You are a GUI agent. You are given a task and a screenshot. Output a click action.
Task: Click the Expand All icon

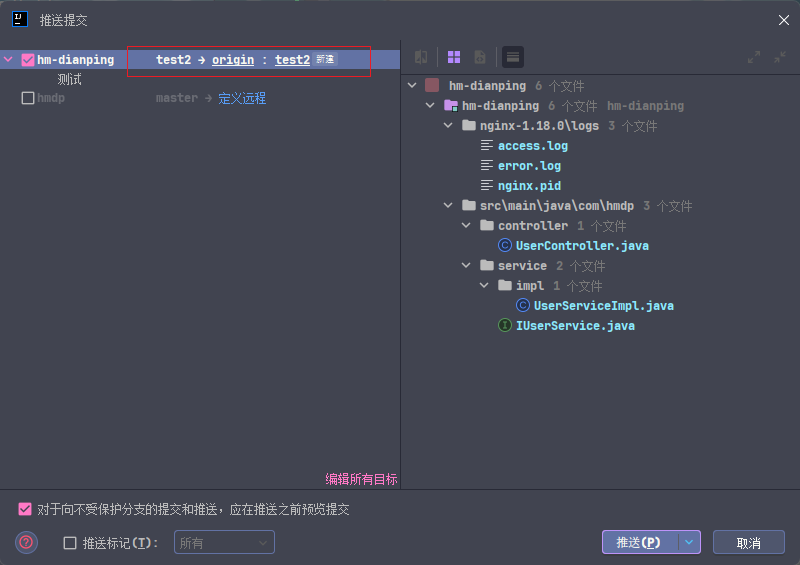click(x=754, y=58)
